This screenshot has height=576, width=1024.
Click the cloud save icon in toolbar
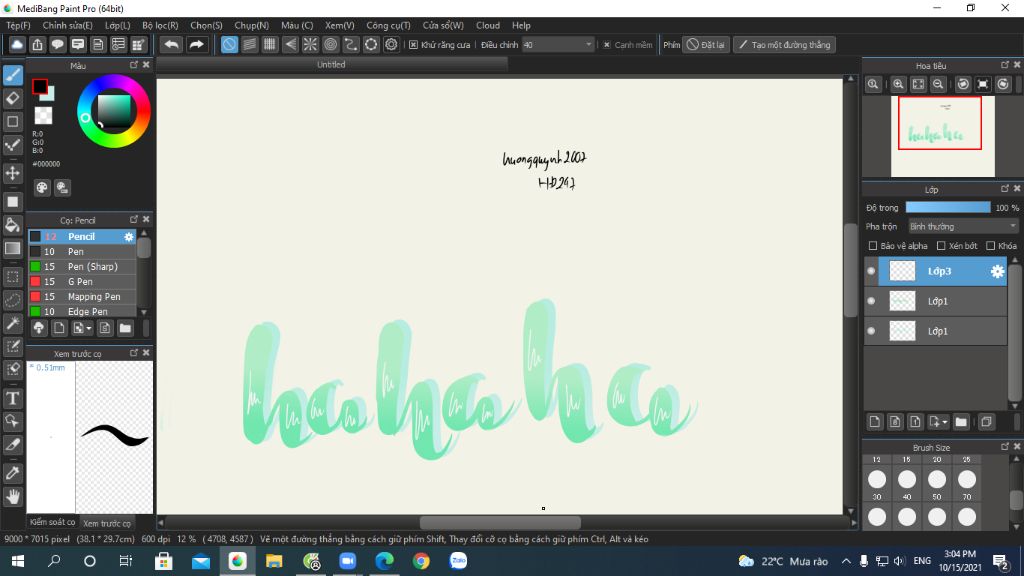[x=17, y=44]
